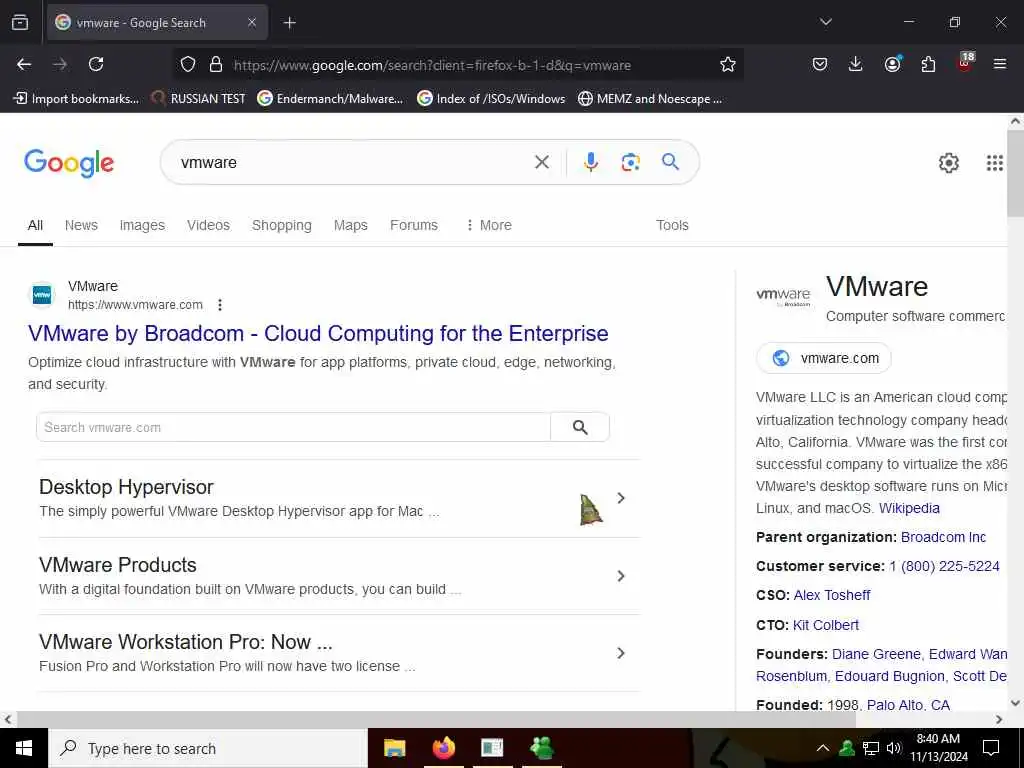
Task: Open Google quick settings gear
Action: tap(948, 163)
